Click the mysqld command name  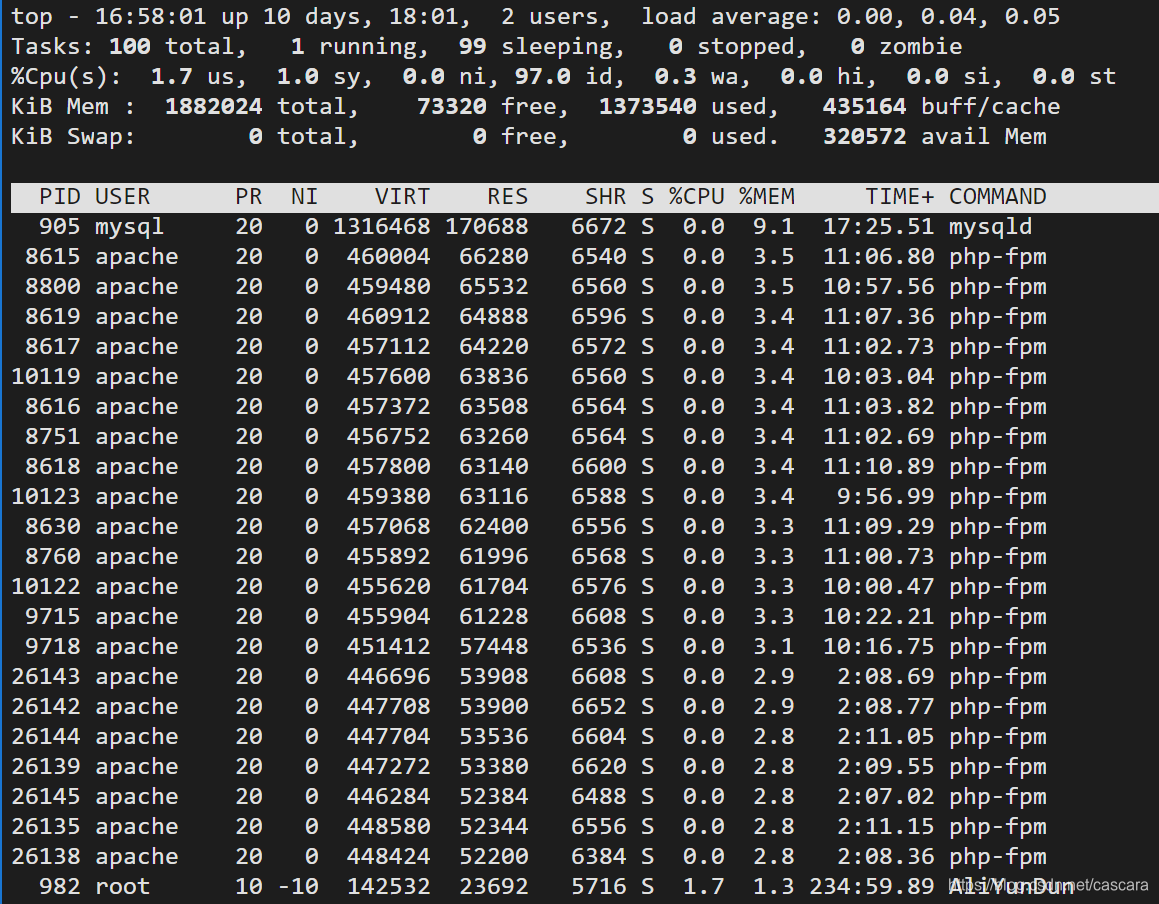pyautogui.click(x=990, y=226)
